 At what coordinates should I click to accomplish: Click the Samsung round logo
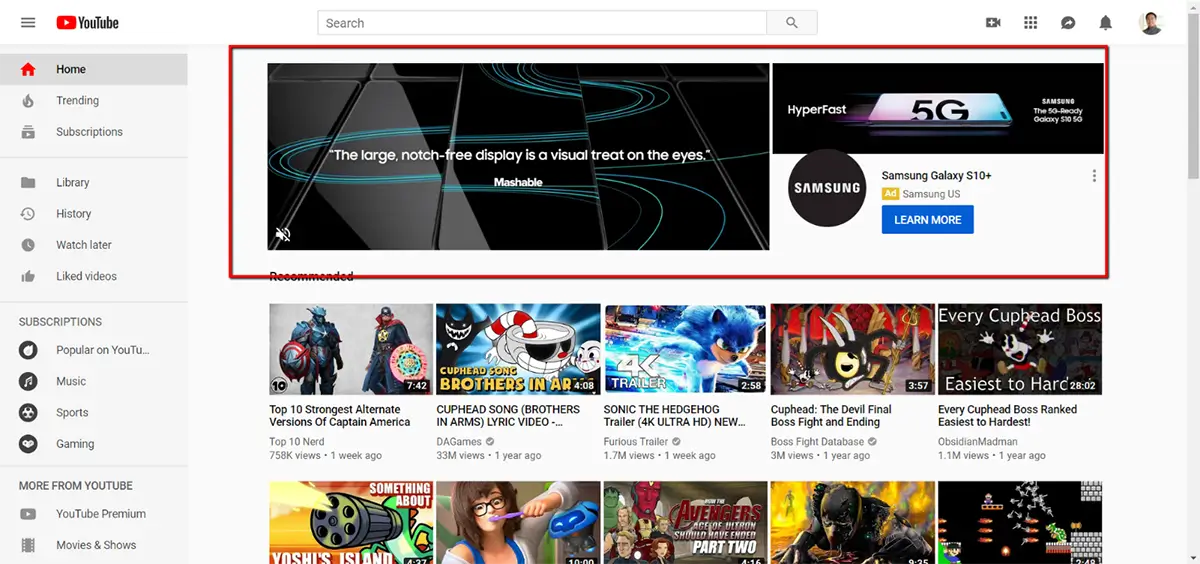click(826, 190)
